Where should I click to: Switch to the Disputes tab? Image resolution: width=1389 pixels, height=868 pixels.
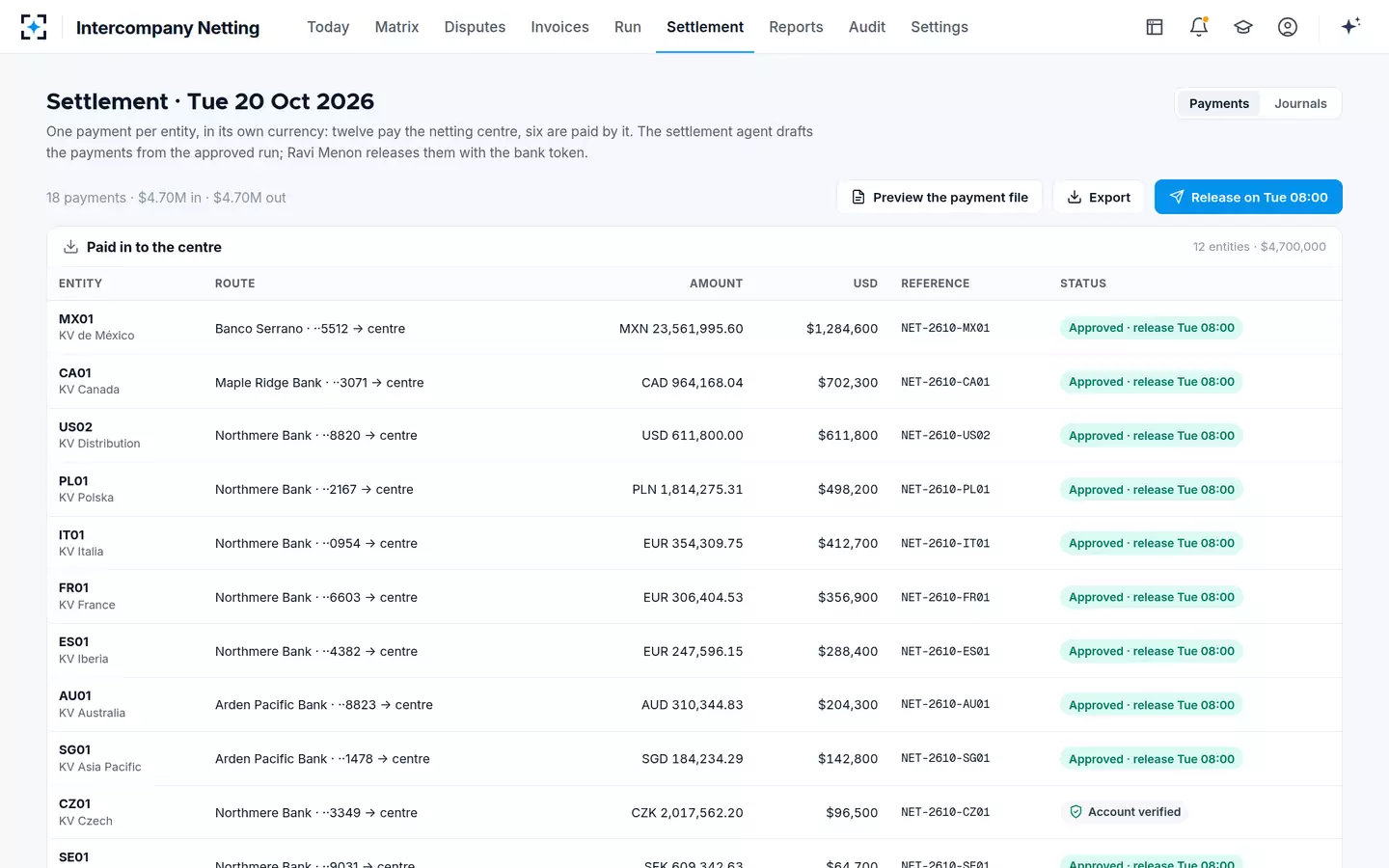[475, 27]
